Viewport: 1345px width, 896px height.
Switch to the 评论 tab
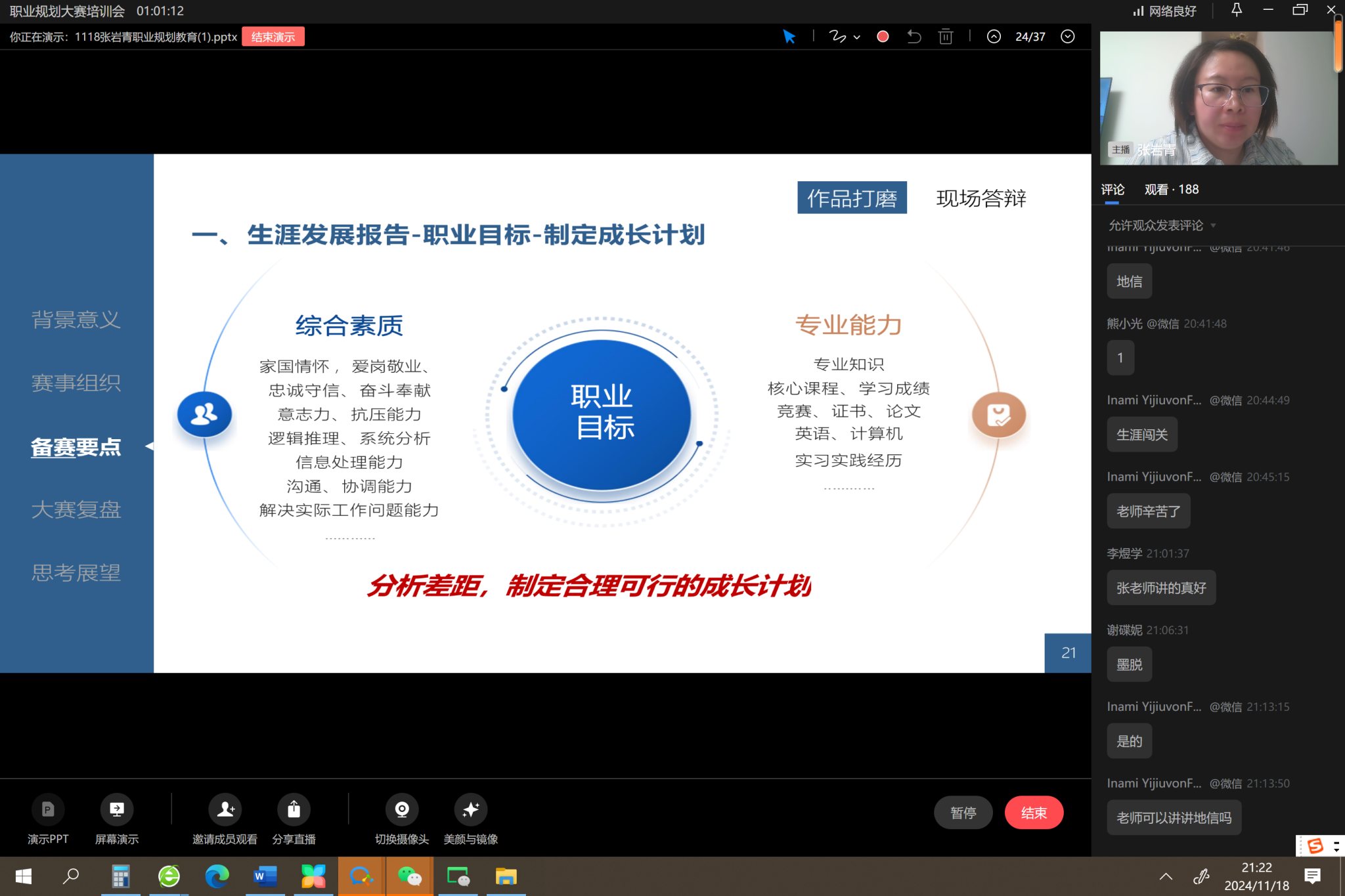[1113, 190]
